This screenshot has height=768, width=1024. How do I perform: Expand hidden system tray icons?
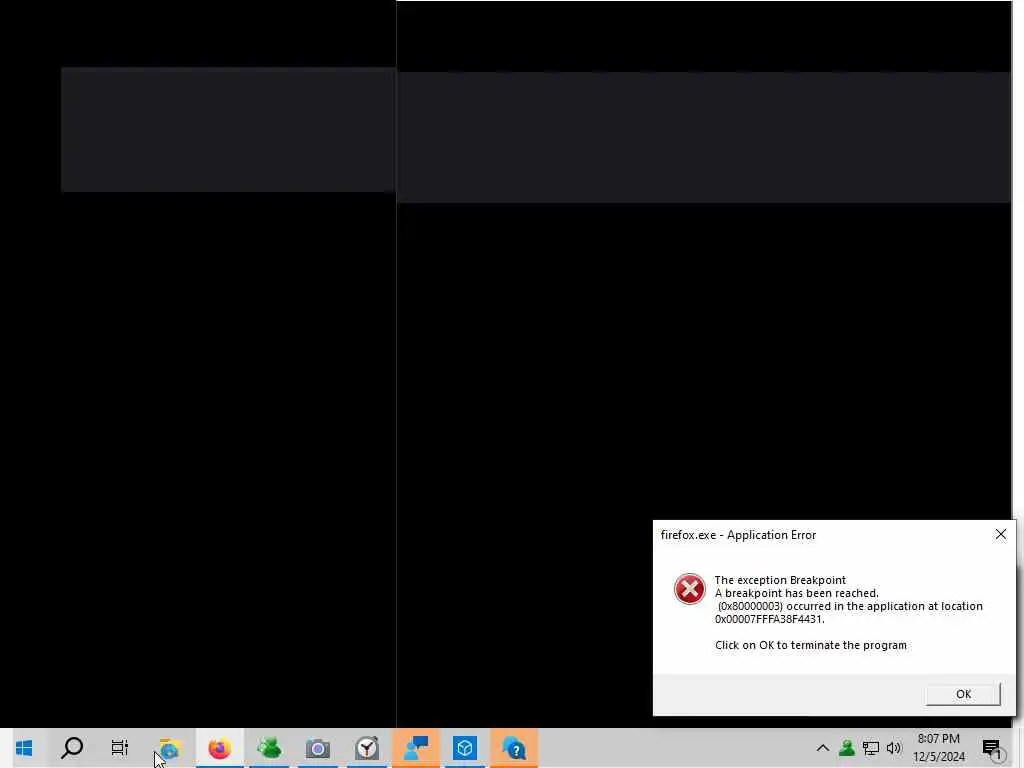[x=822, y=748]
